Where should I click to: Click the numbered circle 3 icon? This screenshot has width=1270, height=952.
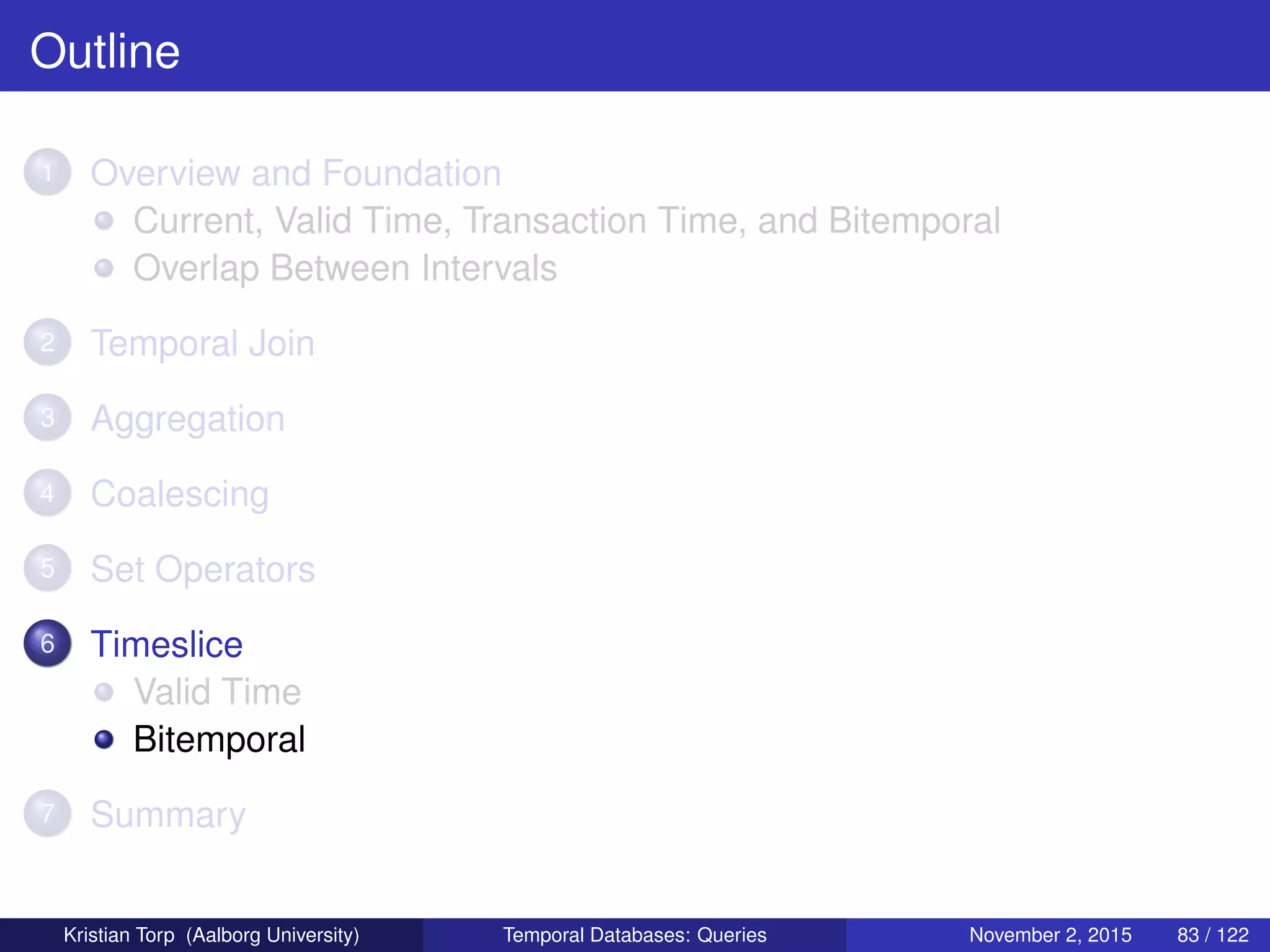48,418
